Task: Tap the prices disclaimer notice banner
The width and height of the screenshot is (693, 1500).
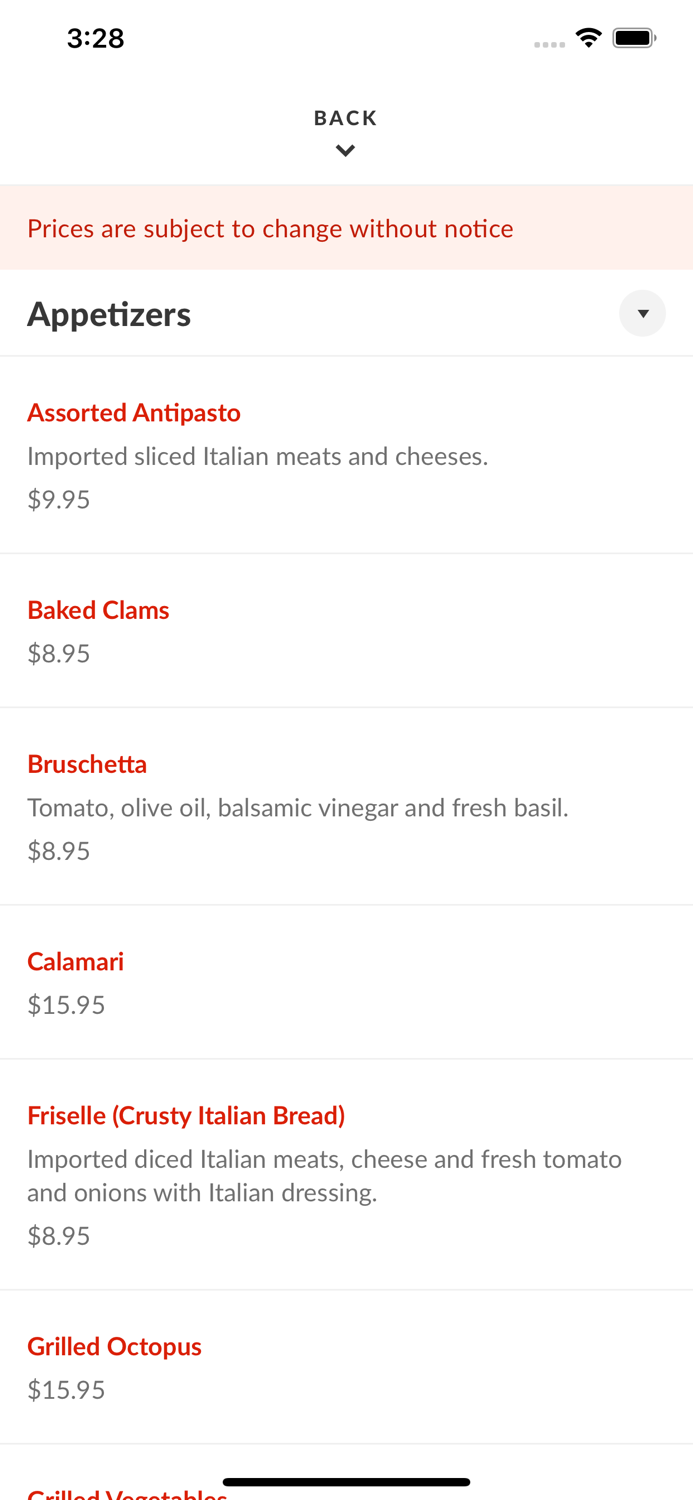Action: (271, 228)
